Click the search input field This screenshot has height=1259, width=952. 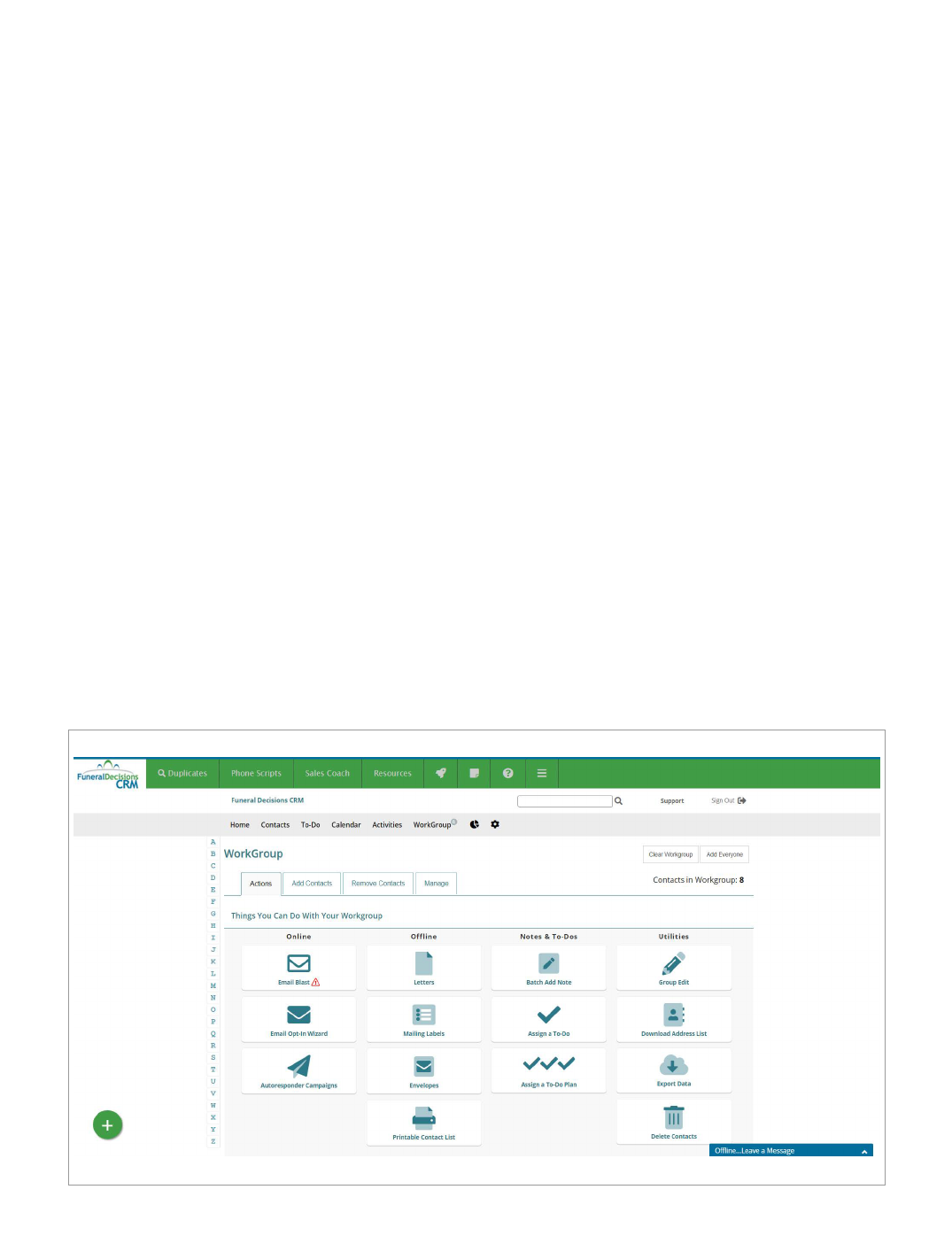[564, 801]
